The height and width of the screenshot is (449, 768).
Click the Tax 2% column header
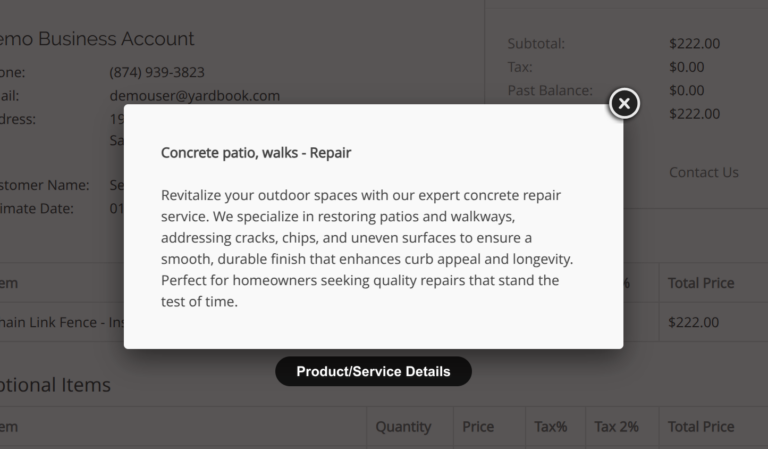click(x=616, y=427)
